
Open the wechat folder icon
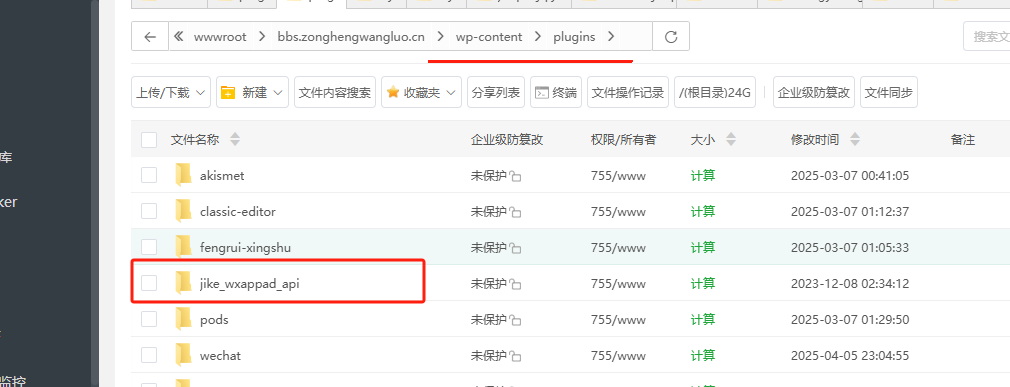pyautogui.click(x=184, y=355)
